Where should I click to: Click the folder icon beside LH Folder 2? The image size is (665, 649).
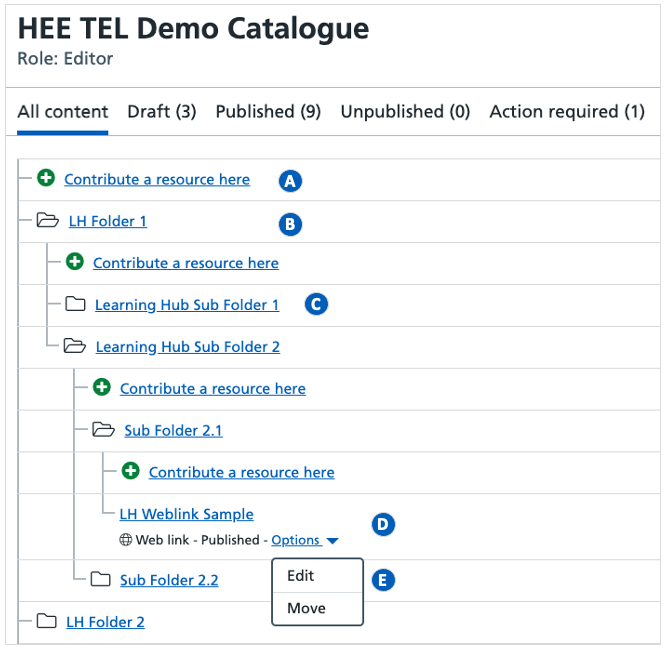46,621
